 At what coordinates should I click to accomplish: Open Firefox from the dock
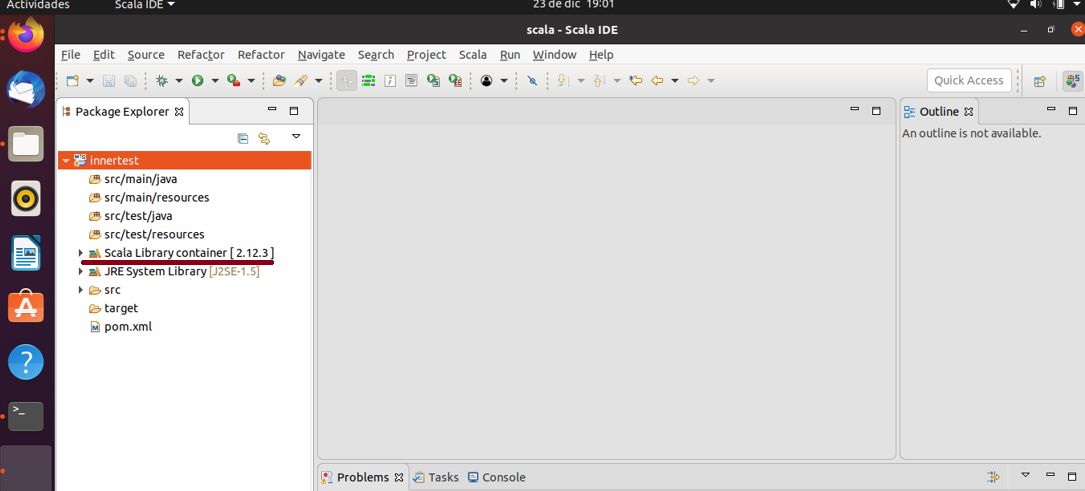26,35
